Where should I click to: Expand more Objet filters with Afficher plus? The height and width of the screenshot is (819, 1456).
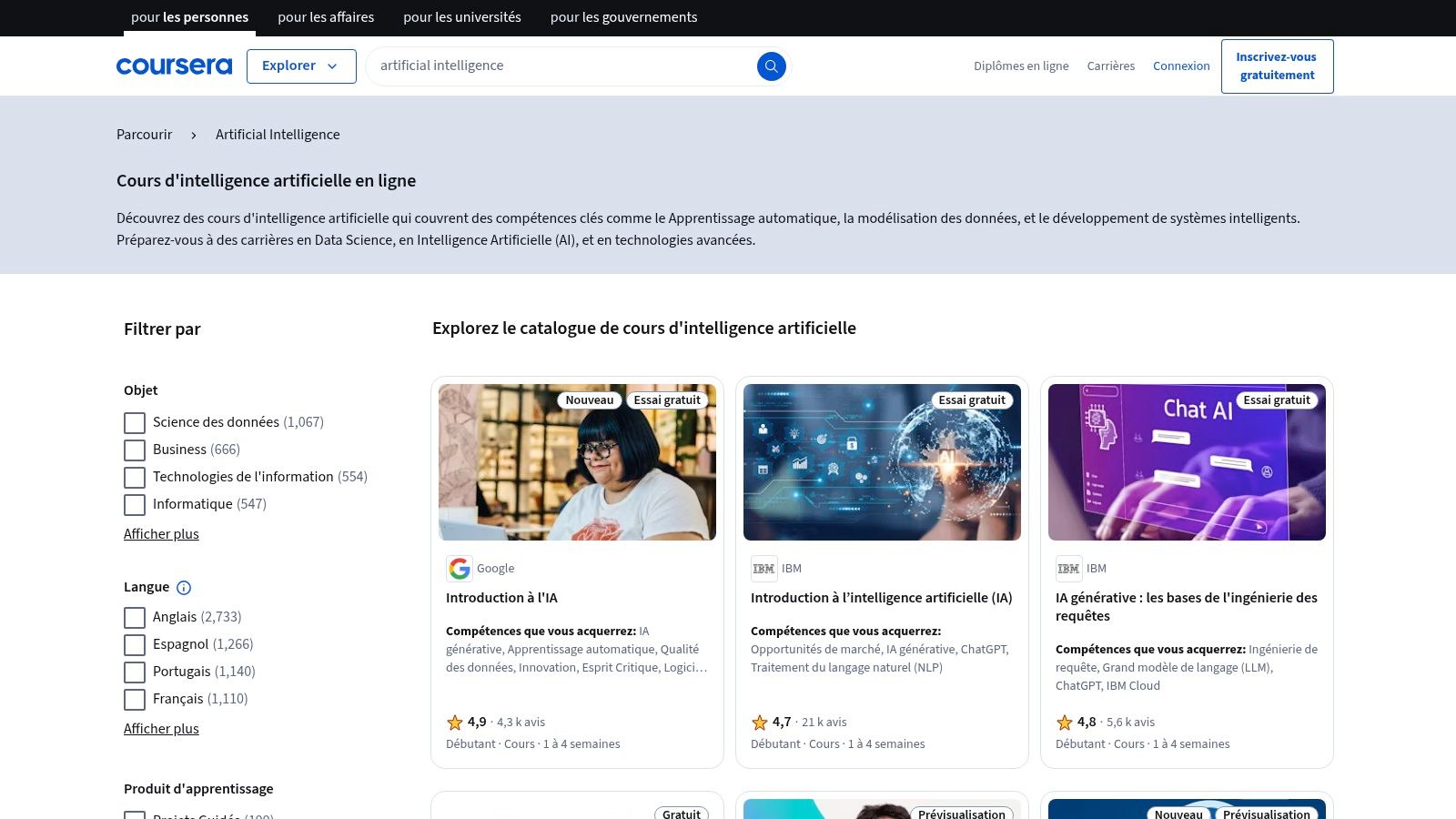pyautogui.click(x=161, y=534)
